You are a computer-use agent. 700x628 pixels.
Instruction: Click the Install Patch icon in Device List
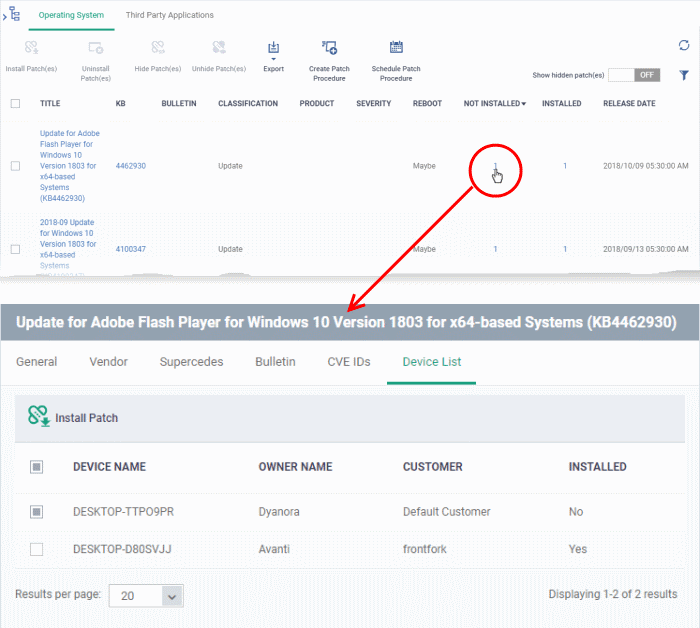point(38,416)
